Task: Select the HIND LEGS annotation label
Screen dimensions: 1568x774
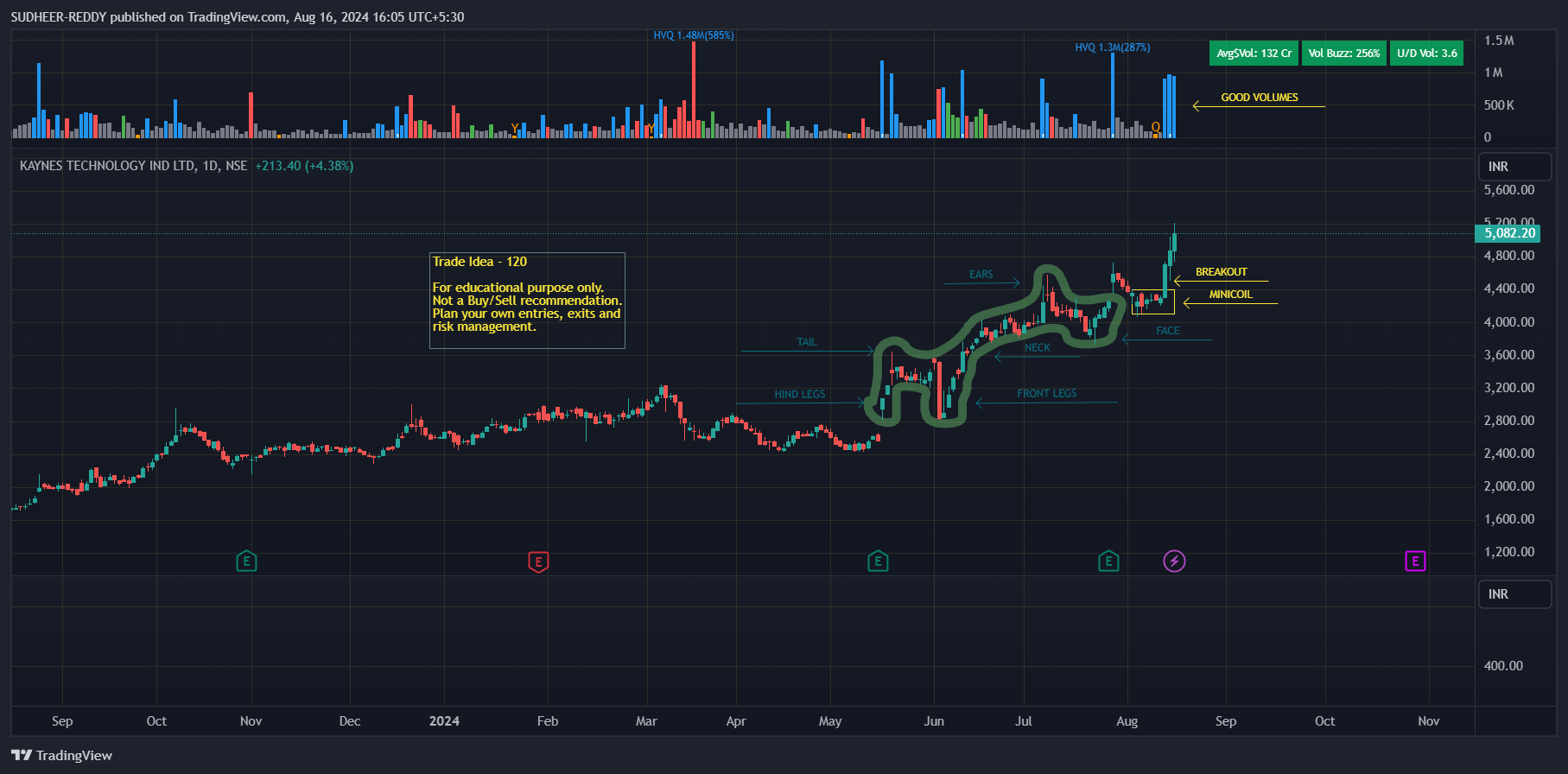Action: coord(799,394)
